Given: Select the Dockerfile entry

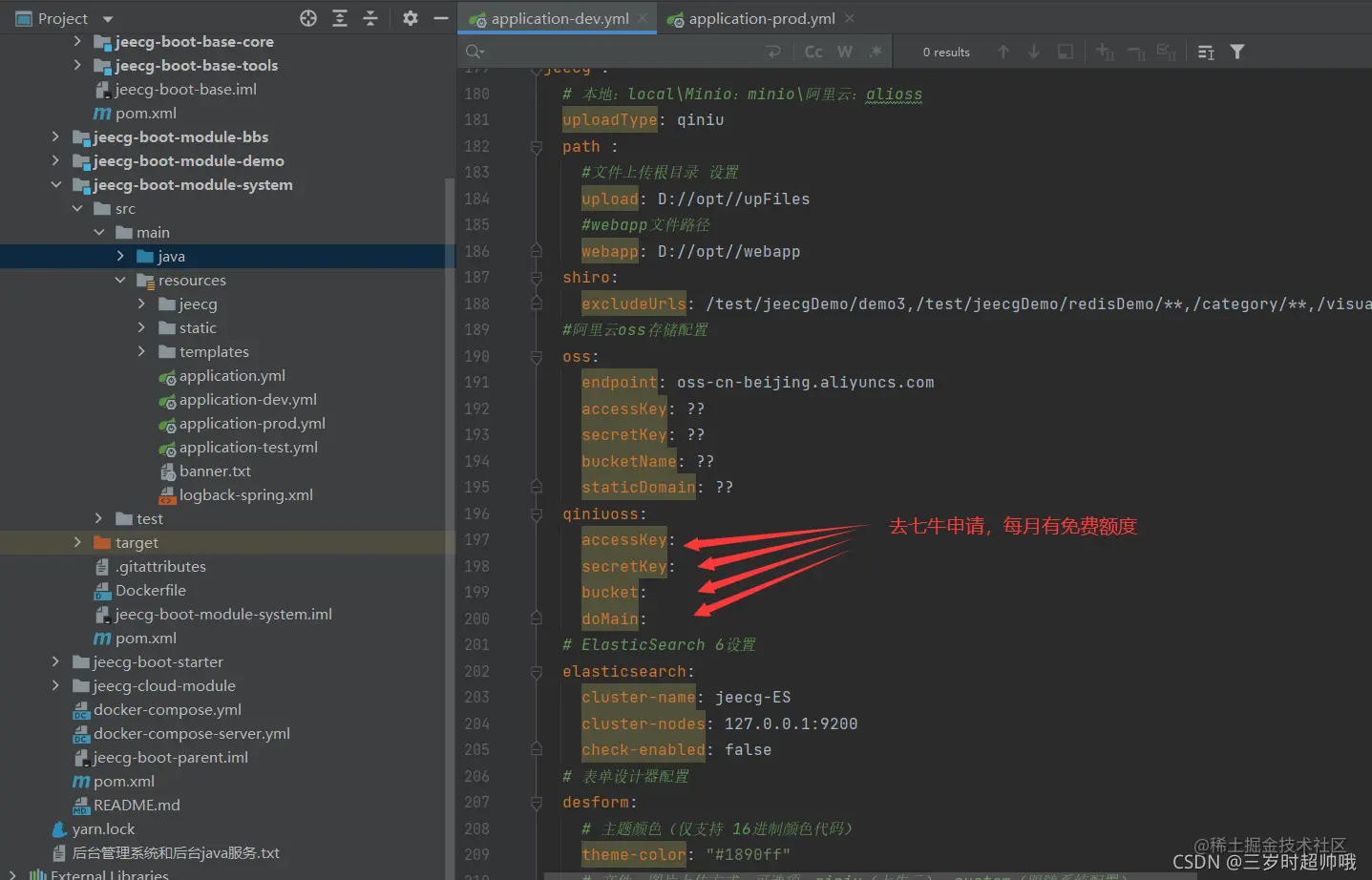Looking at the screenshot, I should (x=140, y=591).
